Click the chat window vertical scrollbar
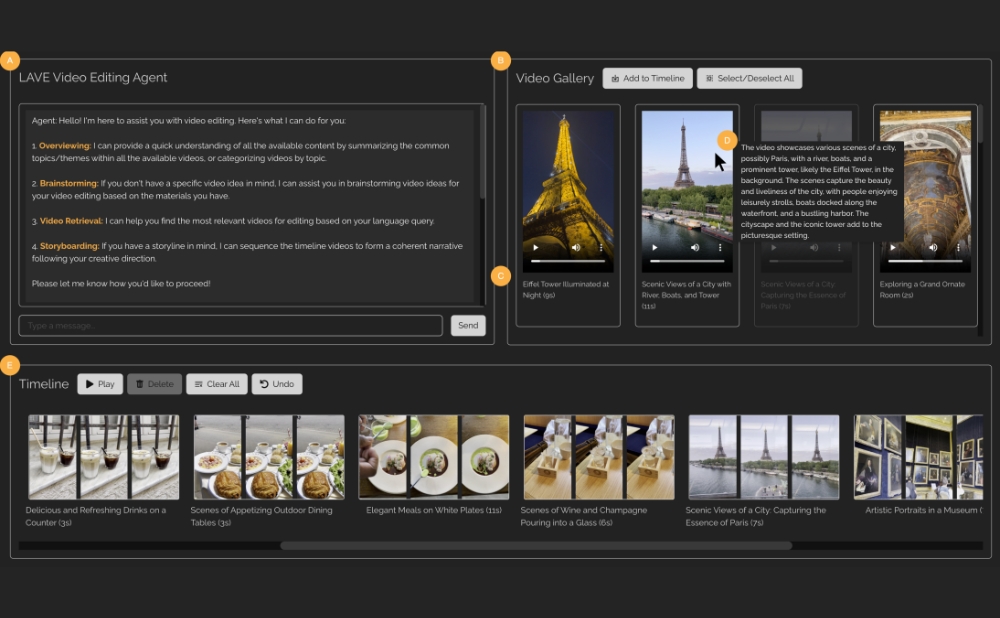Image resolution: width=1000 pixels, height=618 pixels. pos(482,152)
